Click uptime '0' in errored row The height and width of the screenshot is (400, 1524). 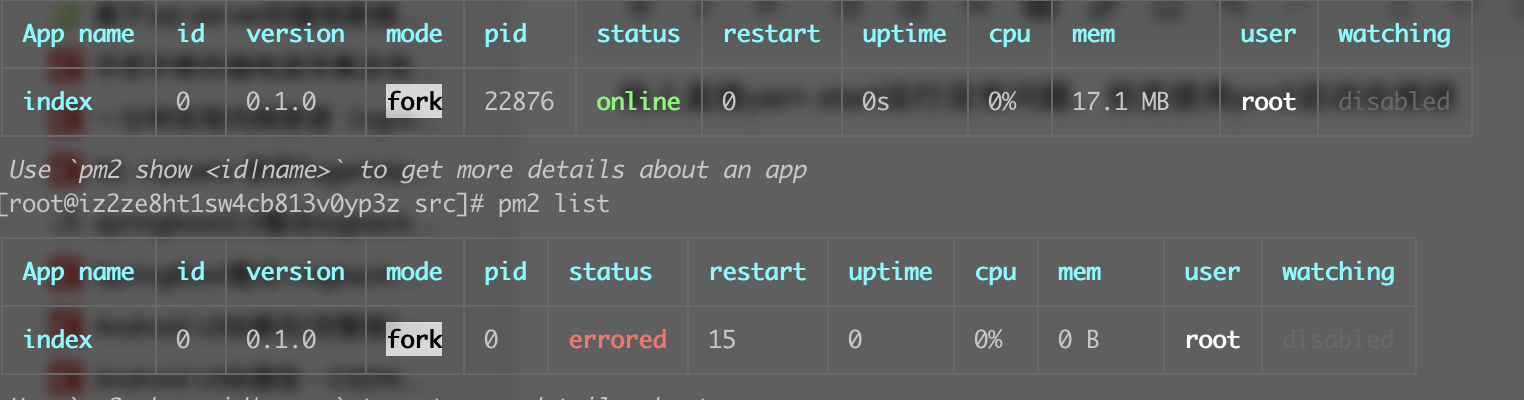[855, 340]
